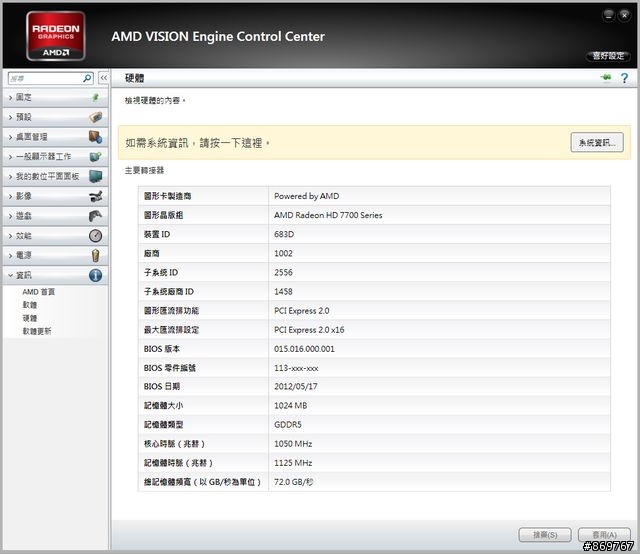The height and width of the screenshot is (554, 640).
Task: Open the 軟體更新 item under 資訊
Action: (37, 331)
